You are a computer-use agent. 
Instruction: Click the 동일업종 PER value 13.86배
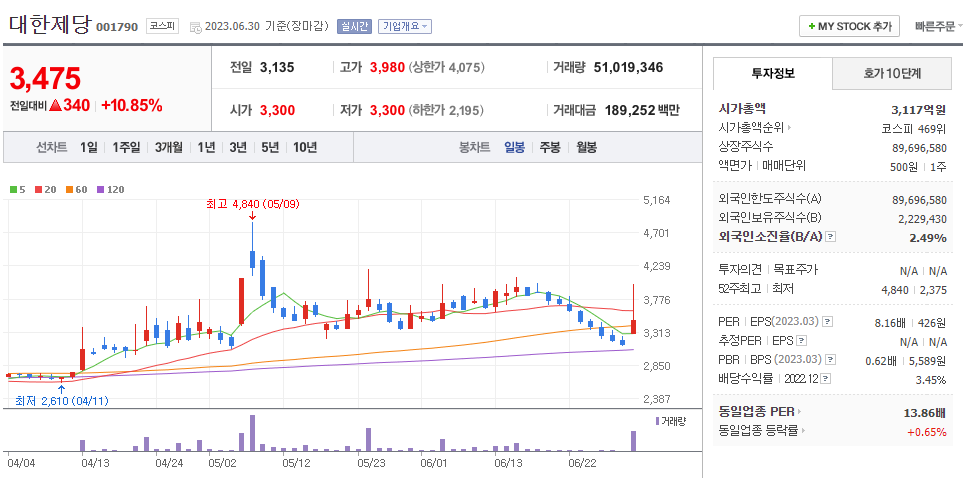(x=925, y=413)
